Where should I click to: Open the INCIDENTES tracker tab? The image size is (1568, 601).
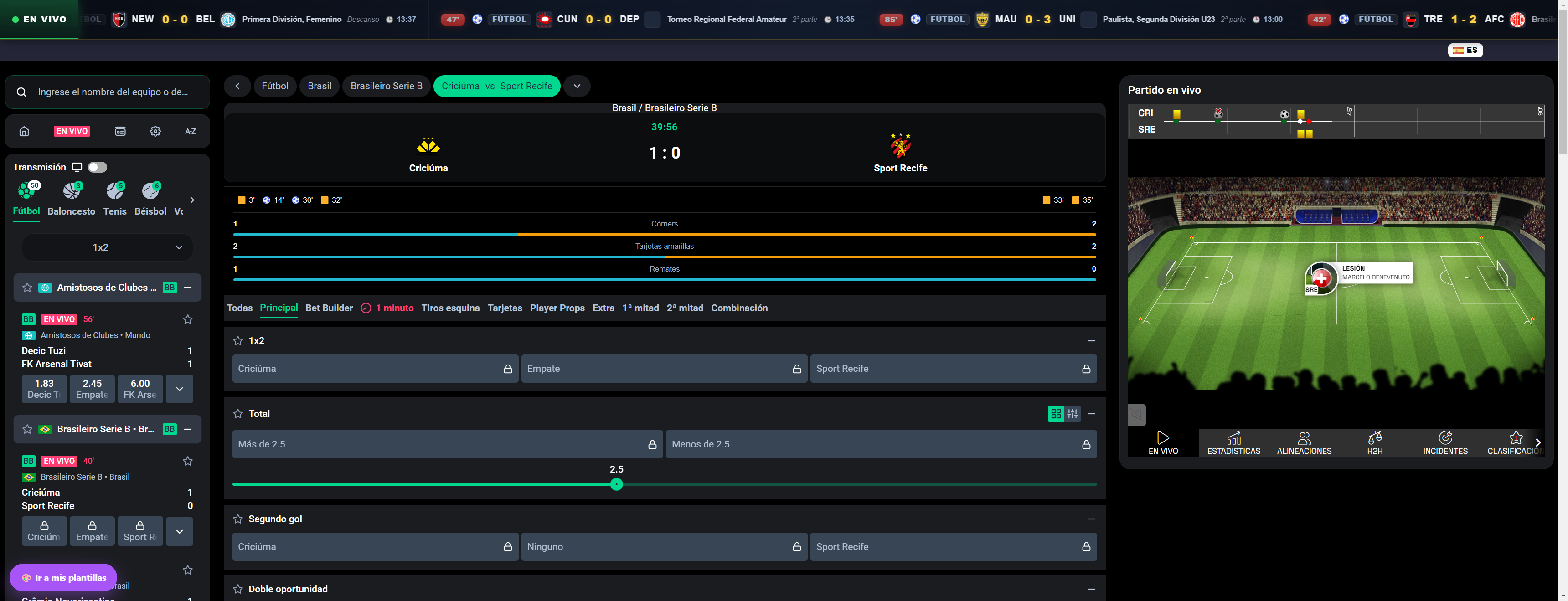(1445, 443)
